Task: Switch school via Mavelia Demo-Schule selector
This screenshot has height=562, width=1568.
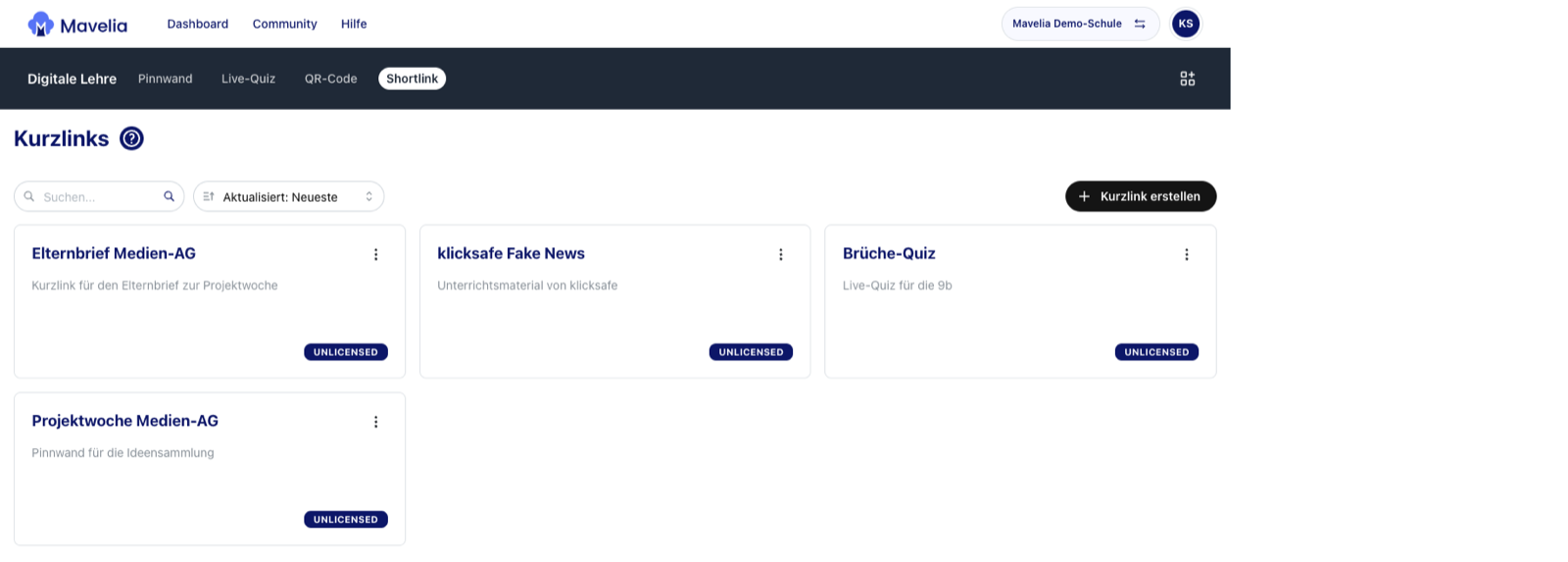Action: (x=1080, y=24)
